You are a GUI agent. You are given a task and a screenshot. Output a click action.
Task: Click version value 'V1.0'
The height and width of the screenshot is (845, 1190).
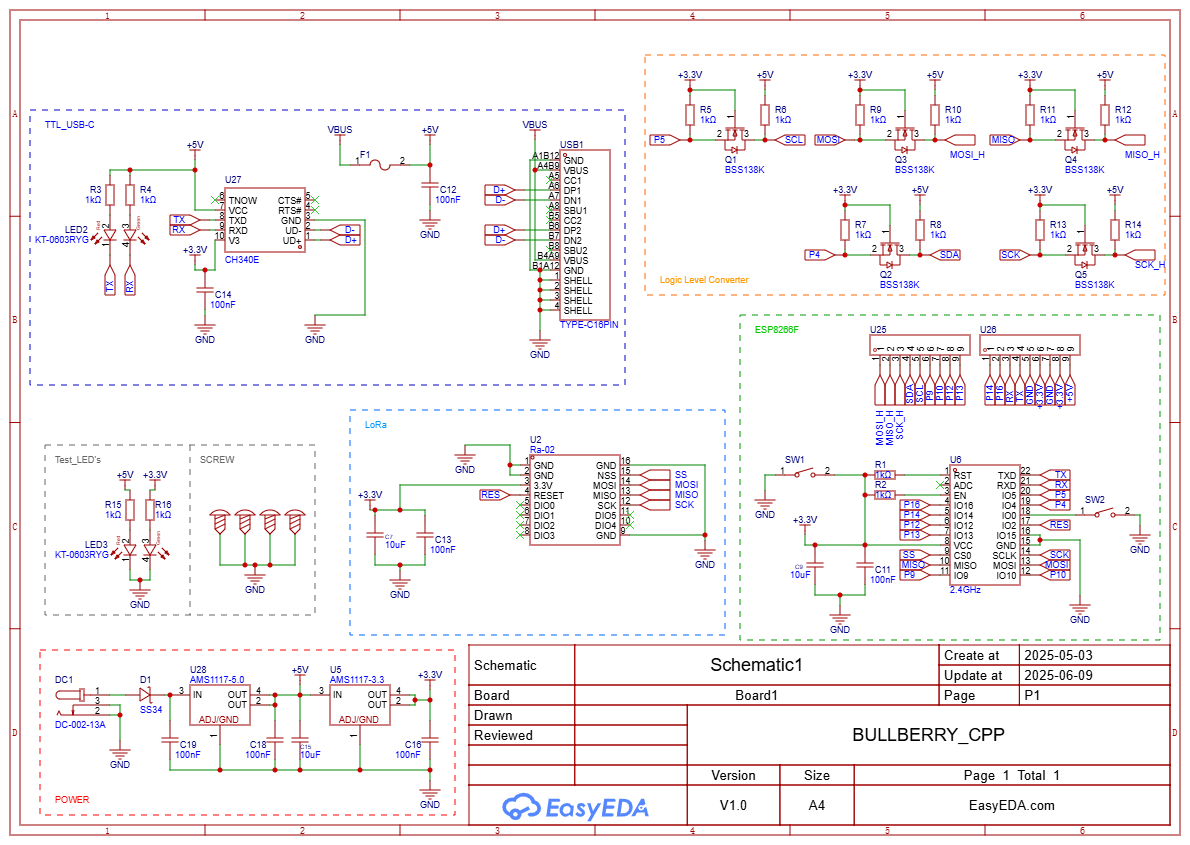click(733, 806)
